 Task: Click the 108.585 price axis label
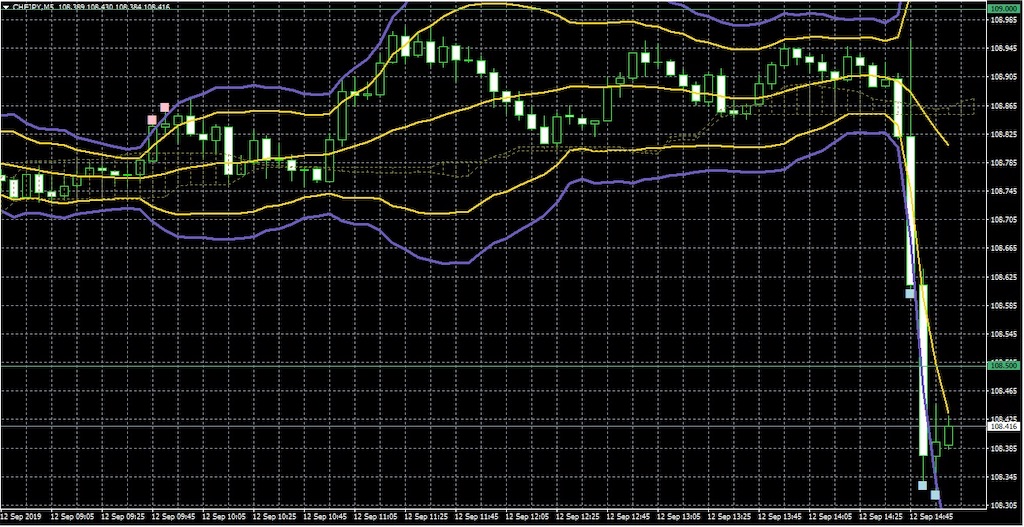coord(1004,306)
